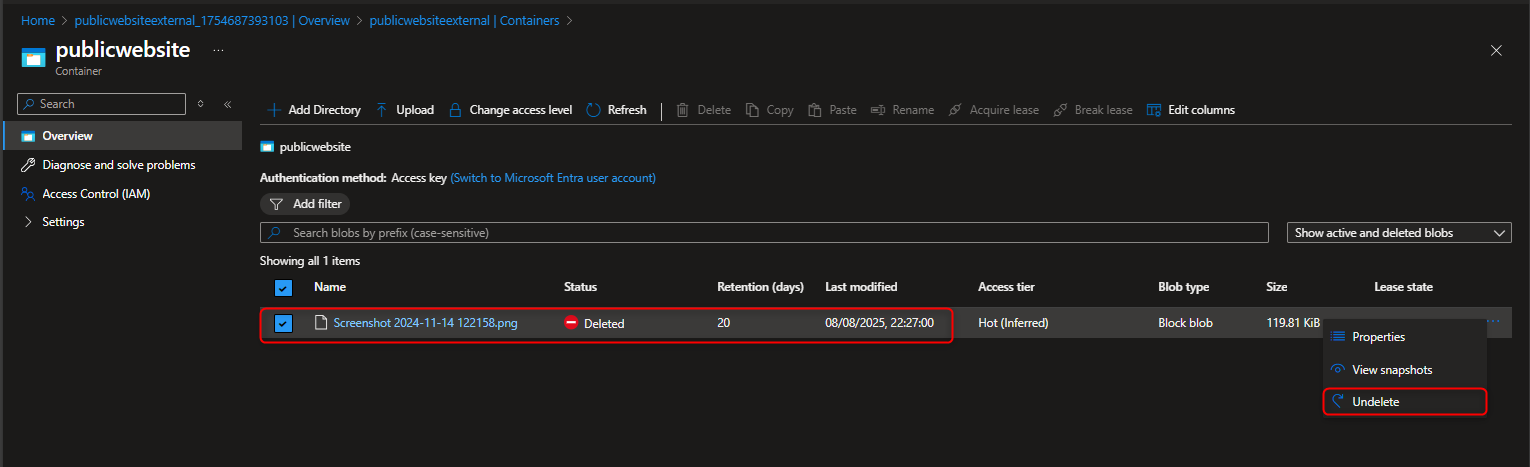Click the Diagnose and solve problems wrench icon

pos(28,165)
